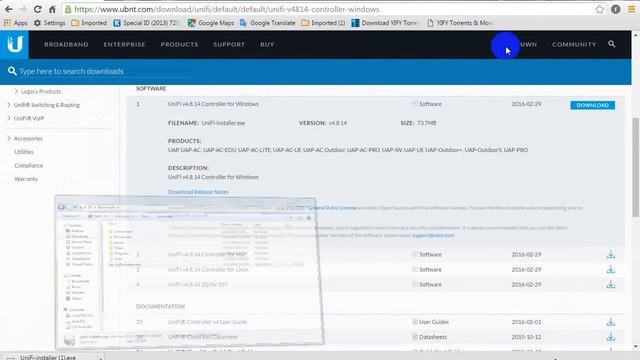
Task: Focus the 'Type here to search downloads' field
Action: click(106, 71)
